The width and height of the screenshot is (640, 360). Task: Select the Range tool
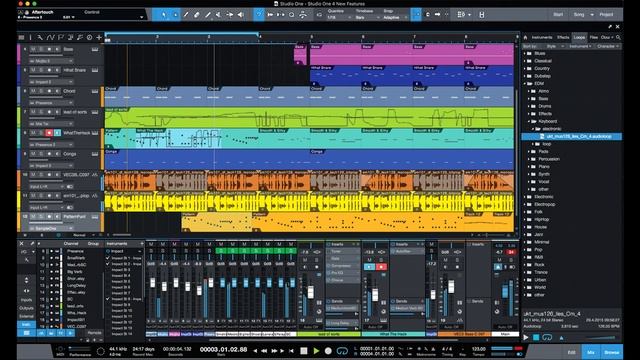click(x=175, y=15)
